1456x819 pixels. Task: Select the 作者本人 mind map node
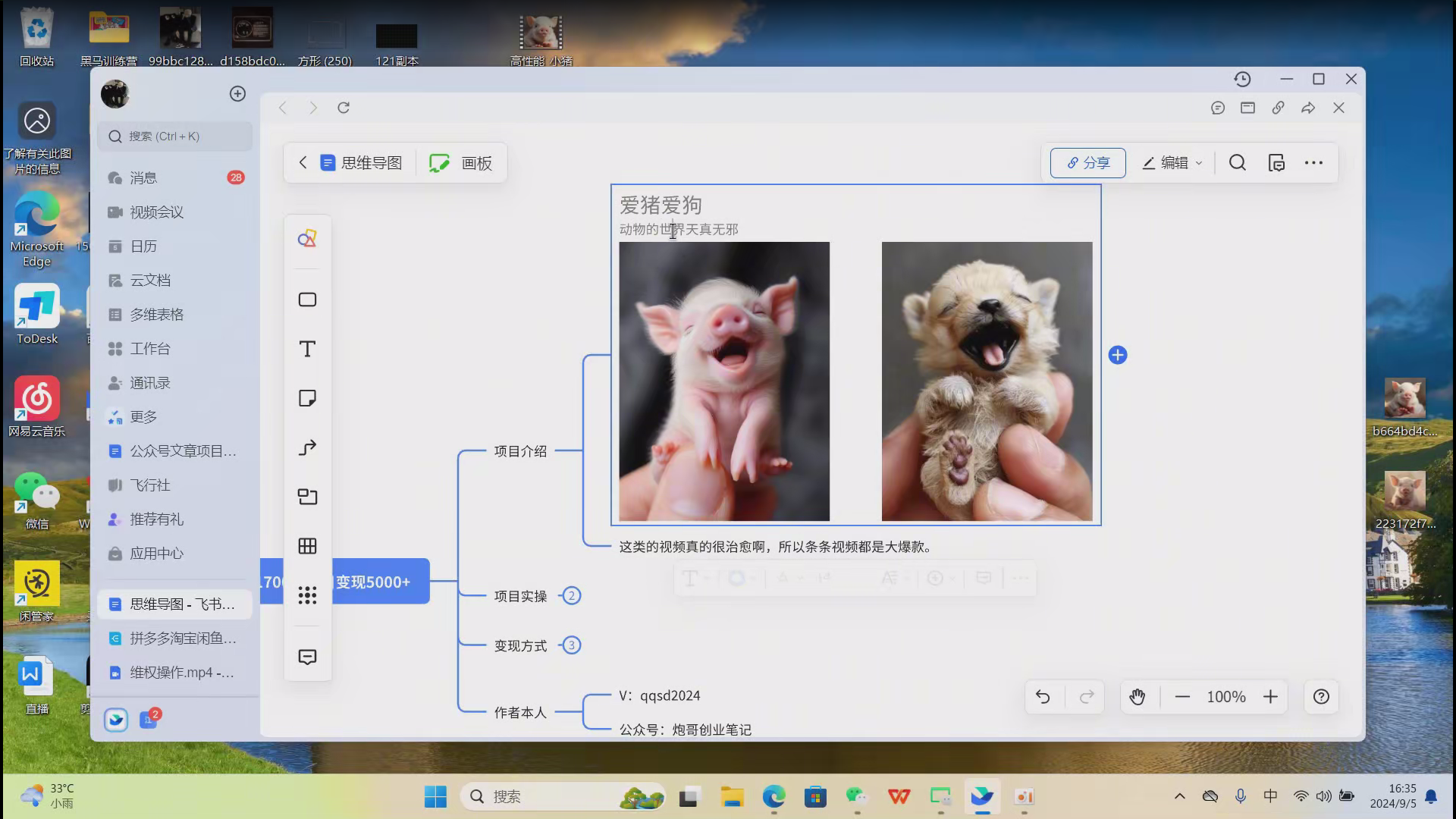click(520, 713)
